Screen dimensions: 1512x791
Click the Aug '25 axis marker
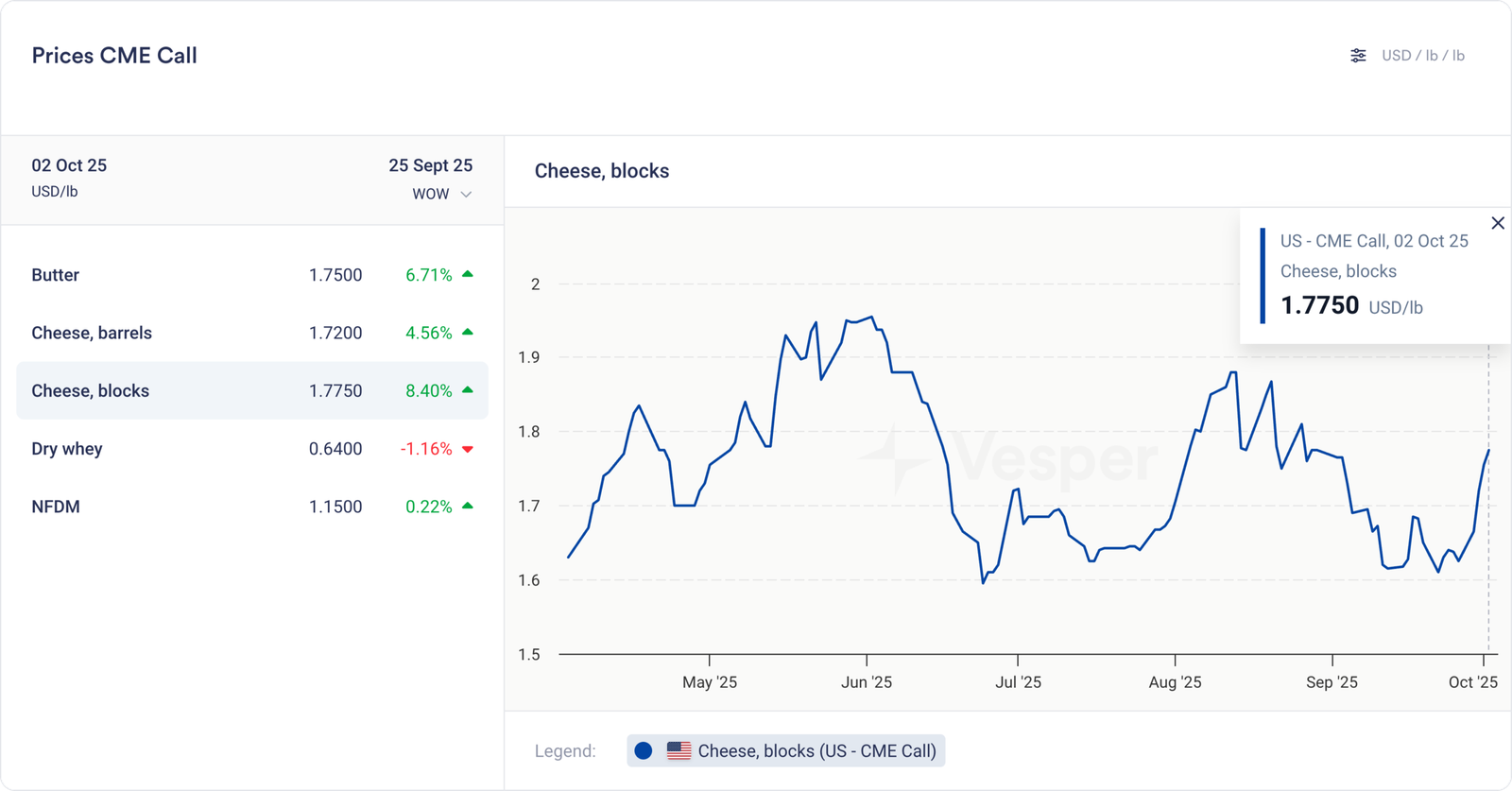(1175, 682)
